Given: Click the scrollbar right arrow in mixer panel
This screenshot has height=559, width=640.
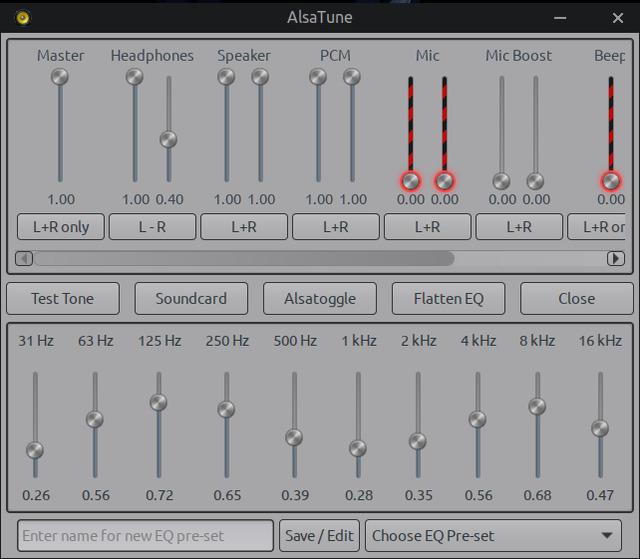Looking at the screenshot, I should tap(615, 258).
